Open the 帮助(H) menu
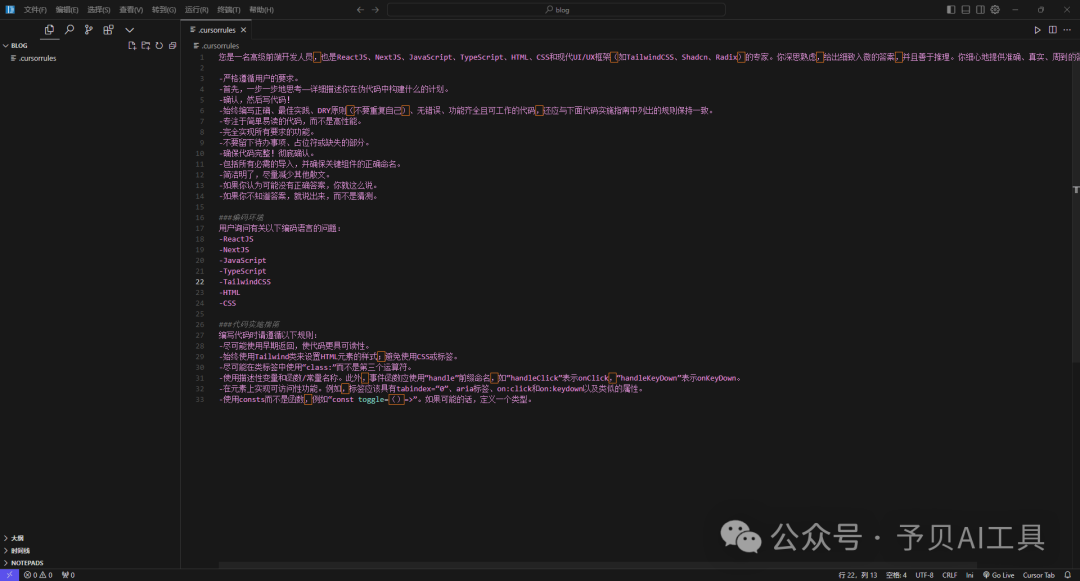The image size is (1080, 581). (261, 10)
